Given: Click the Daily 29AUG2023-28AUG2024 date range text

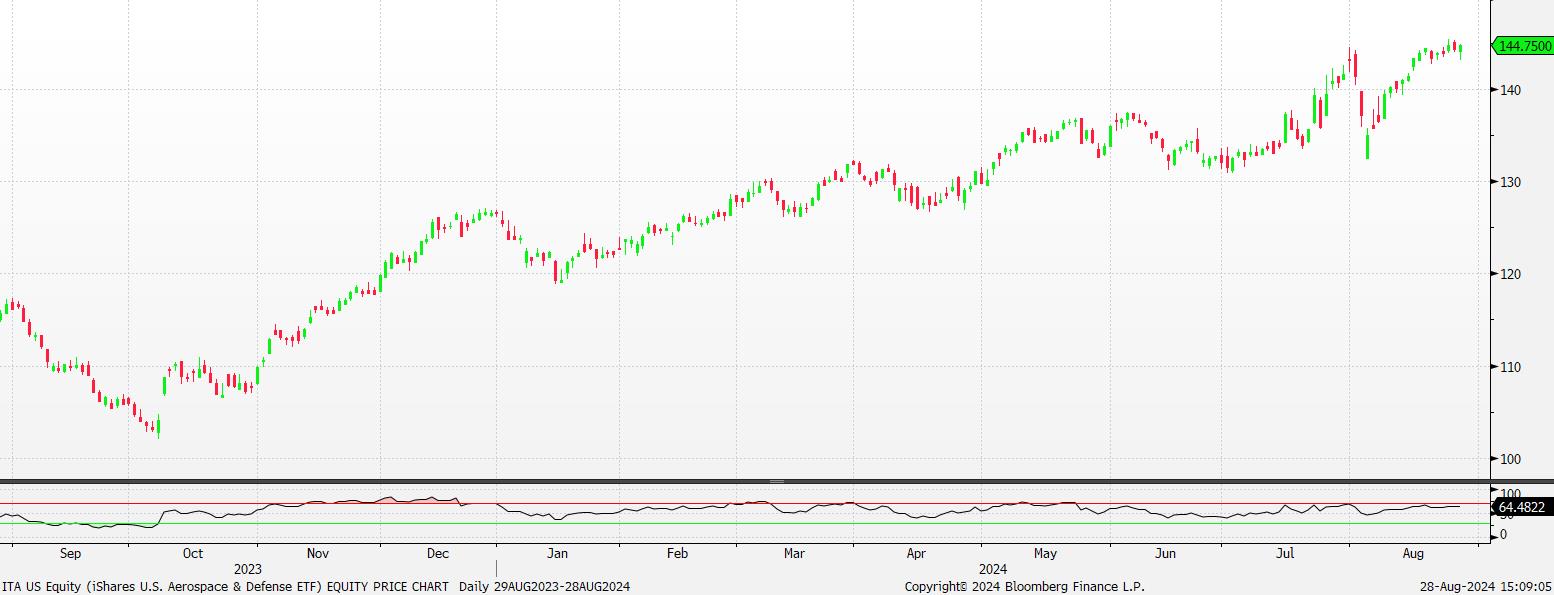Looking at the screenshot, I should click(x=545, y=587).
